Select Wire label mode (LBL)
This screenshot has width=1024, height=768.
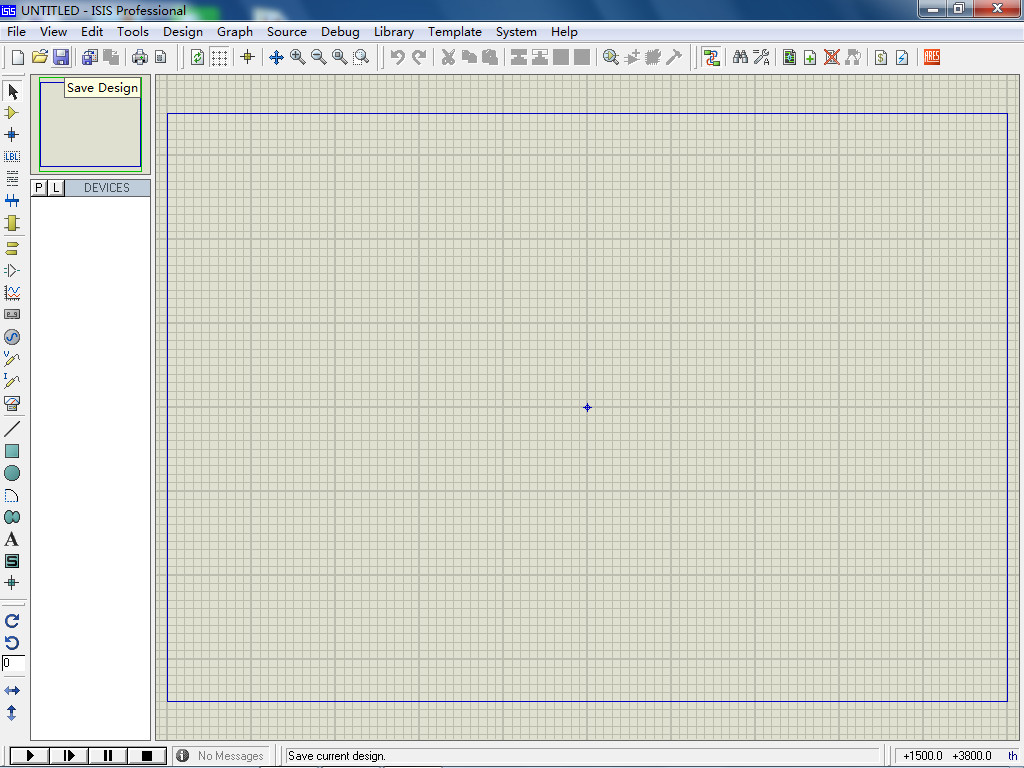(x=12, y=157)
